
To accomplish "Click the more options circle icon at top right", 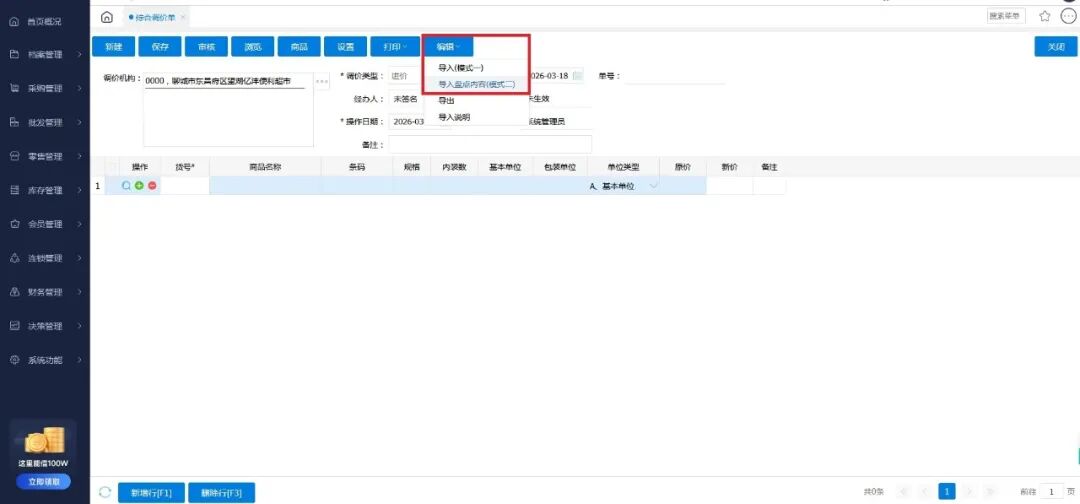I will tap(1068, 17).
